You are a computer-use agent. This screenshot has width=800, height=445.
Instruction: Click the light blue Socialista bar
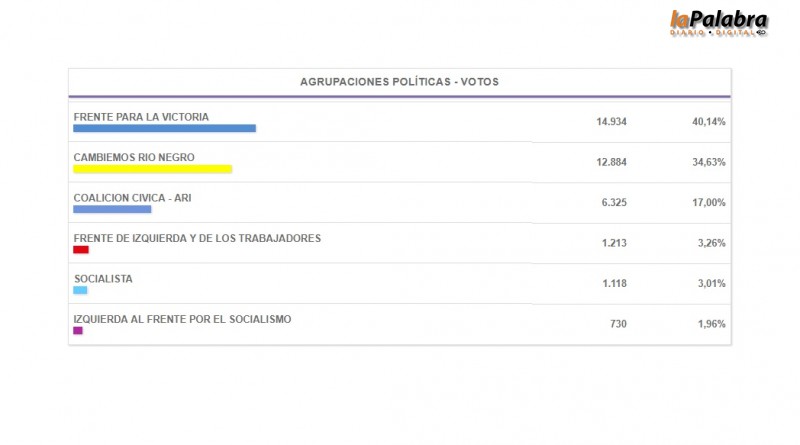[80, 290]
